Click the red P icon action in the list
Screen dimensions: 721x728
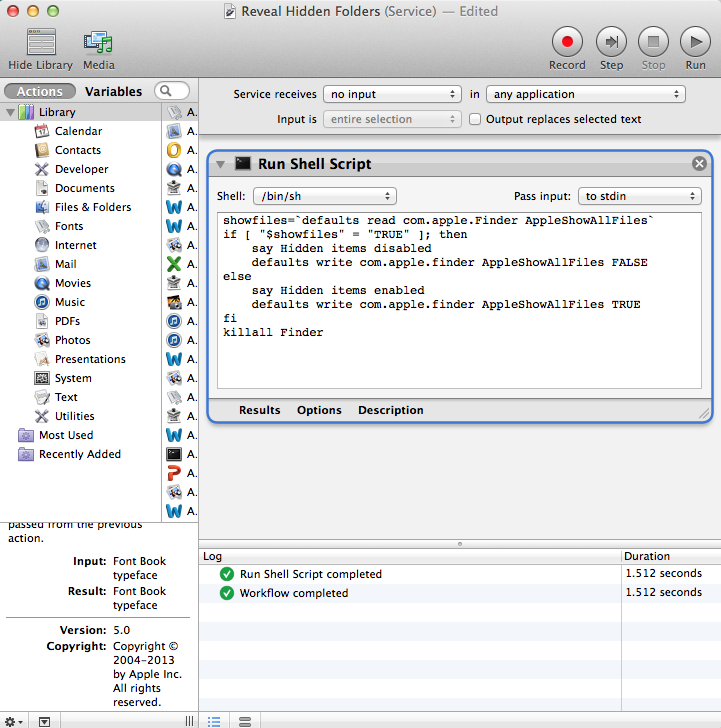[174, 474]
